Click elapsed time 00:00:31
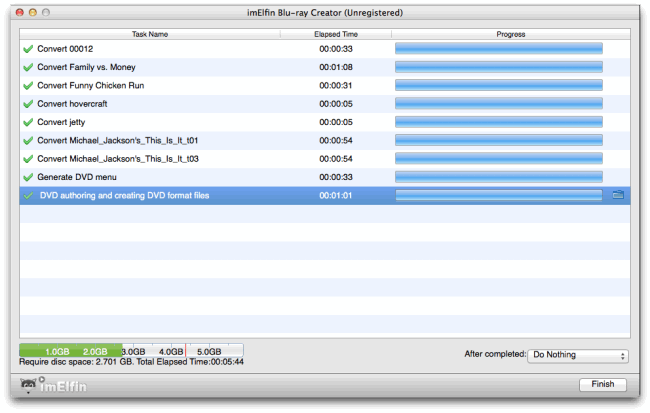 (336, 85)
